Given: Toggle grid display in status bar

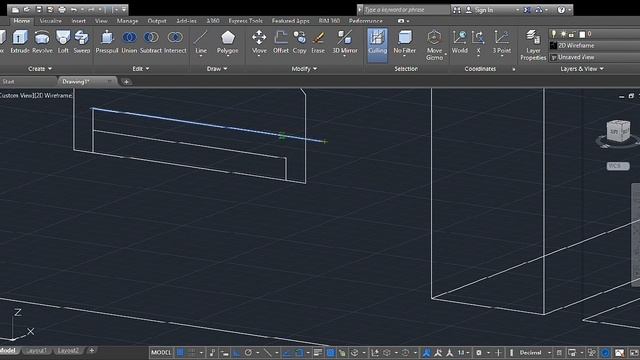Looking at the screenshot, I should pyautogui.click(x=180, y=352).
